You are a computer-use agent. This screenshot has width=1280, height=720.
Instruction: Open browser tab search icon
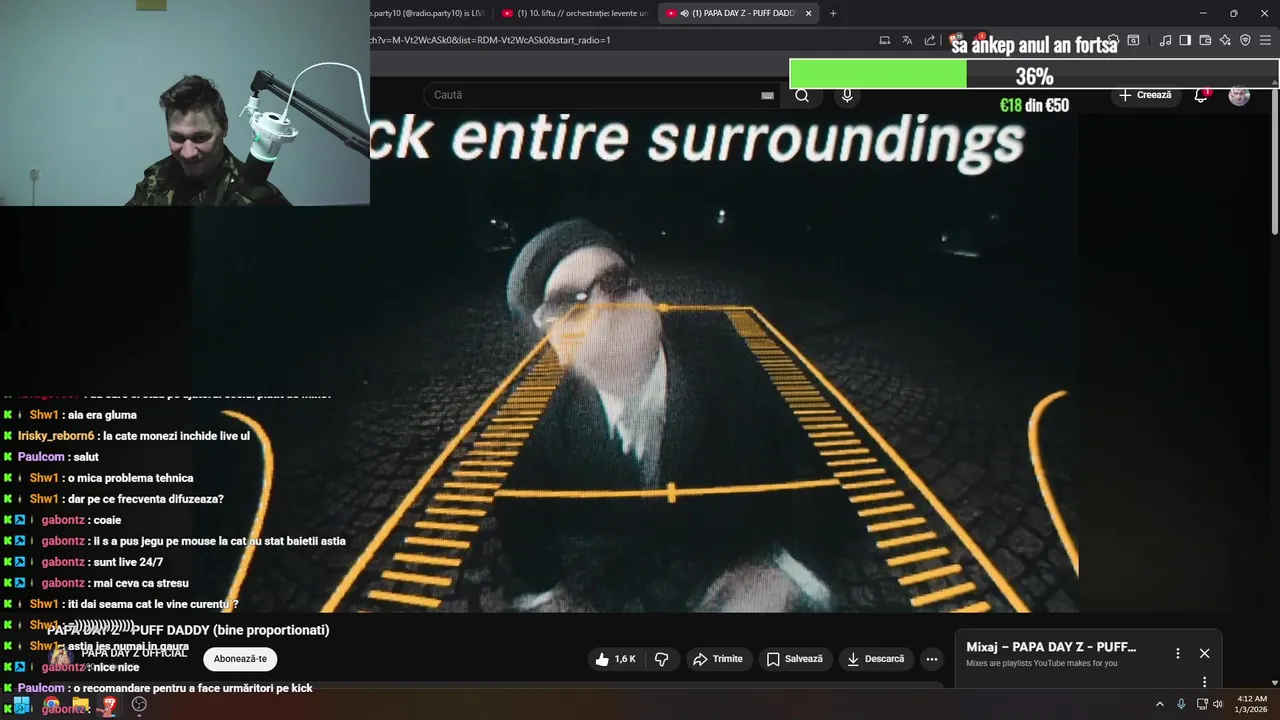pos(1133,40)
